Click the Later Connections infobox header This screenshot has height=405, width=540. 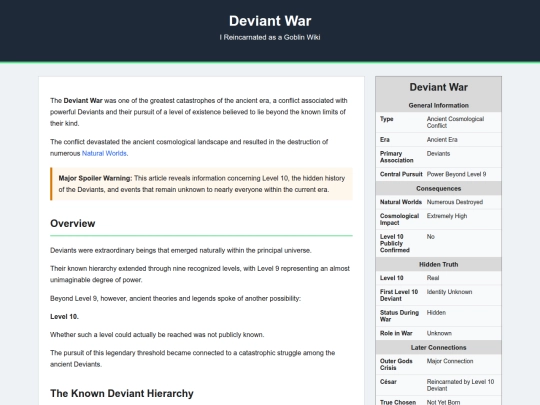tap(438, 347)
